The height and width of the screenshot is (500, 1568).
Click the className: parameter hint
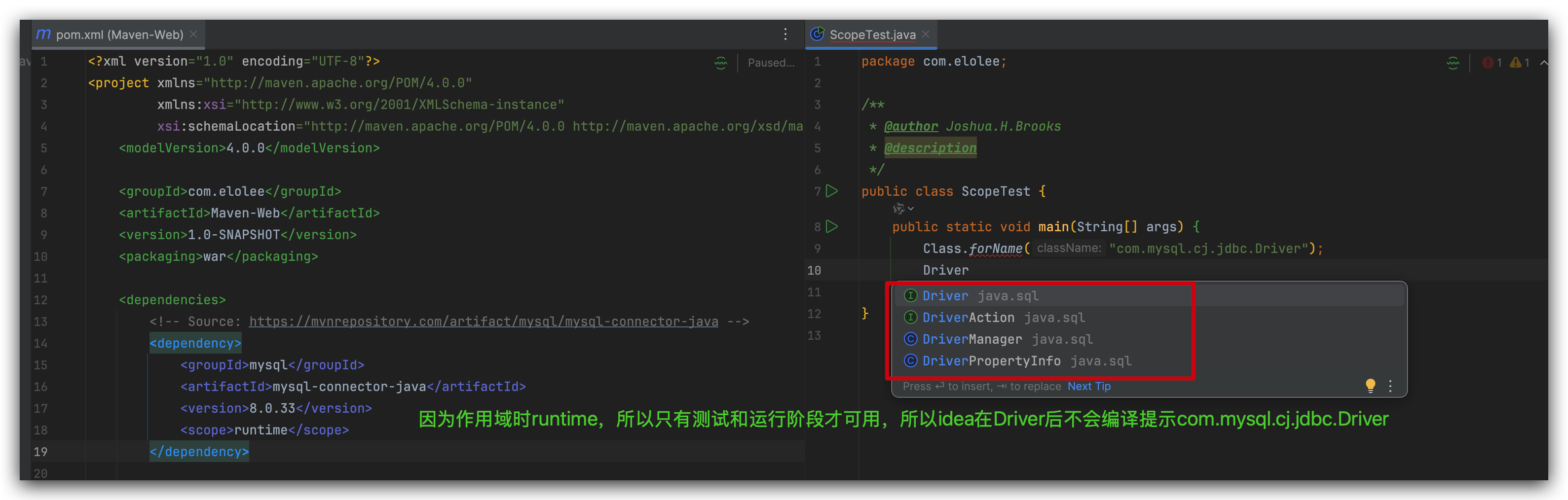(1069, 248)
